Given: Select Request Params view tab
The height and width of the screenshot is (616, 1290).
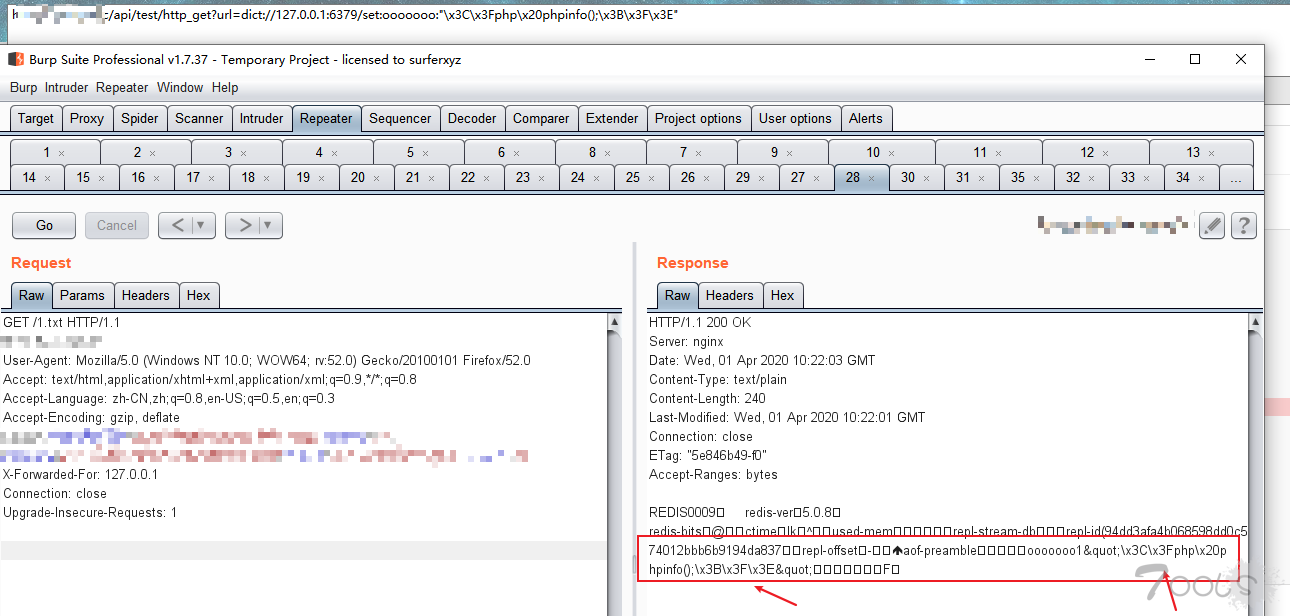Looking at the screenshot, I should pos(82,295).
